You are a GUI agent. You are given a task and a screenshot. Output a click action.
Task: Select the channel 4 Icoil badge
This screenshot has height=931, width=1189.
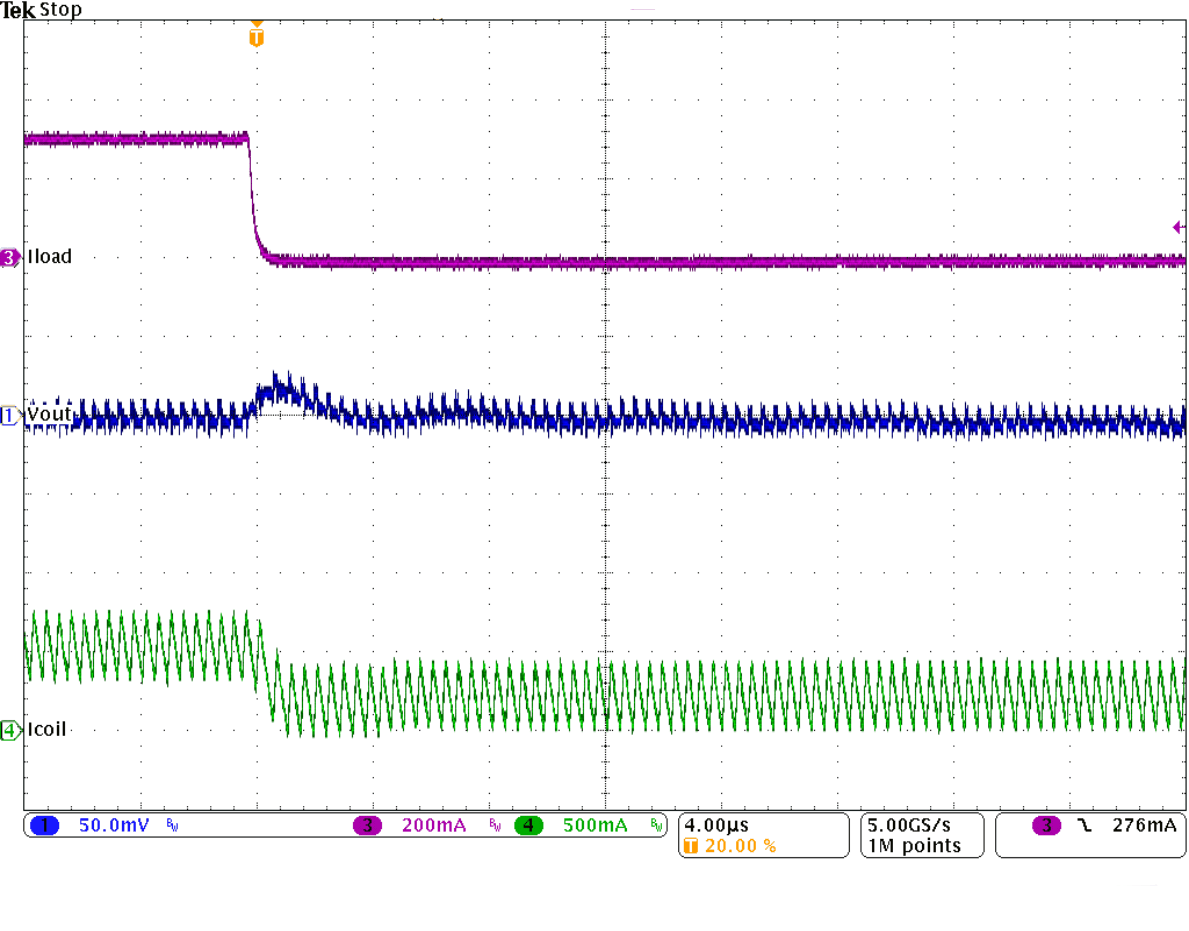[x=9, y=730]
